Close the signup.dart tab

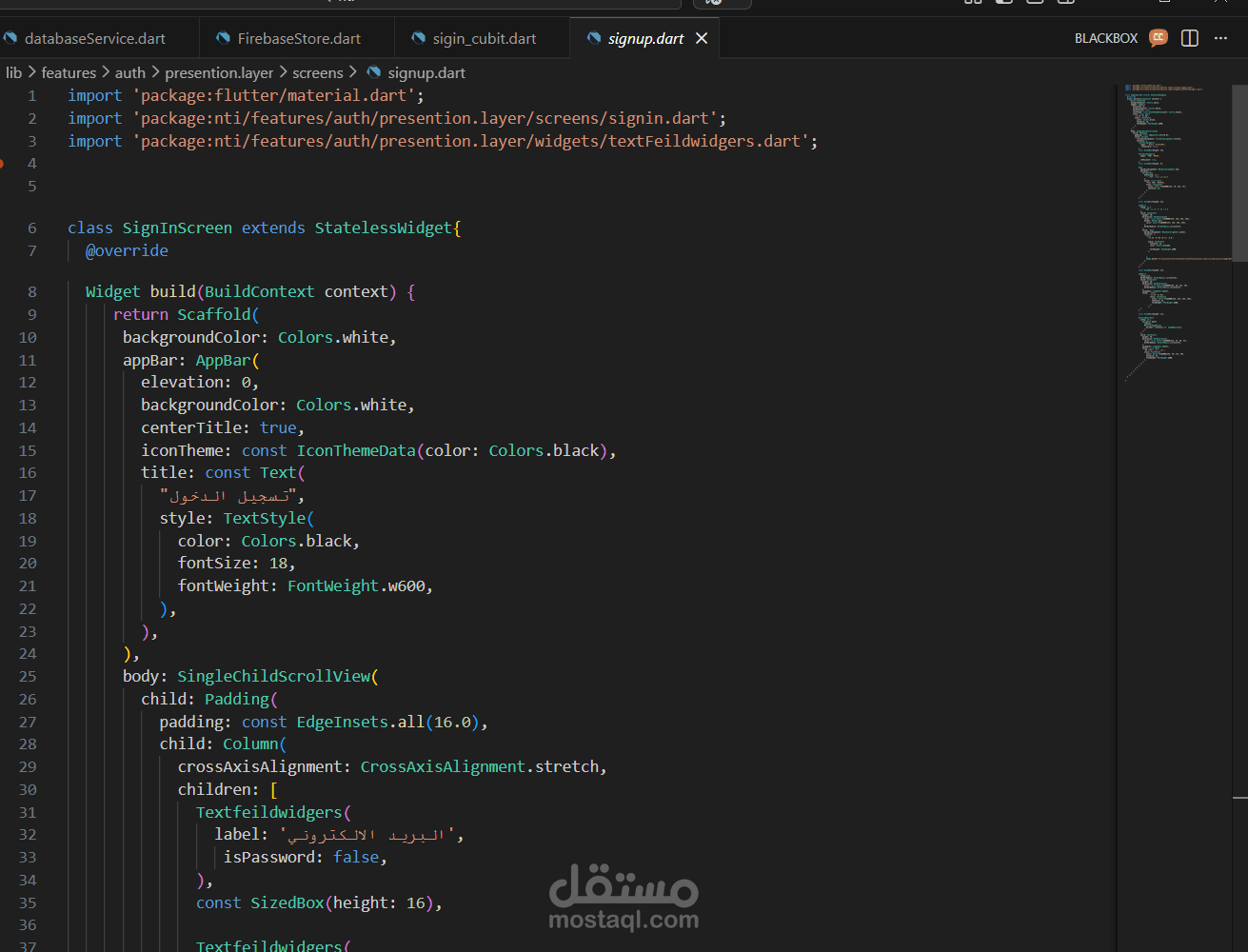(x=702, y=38)
